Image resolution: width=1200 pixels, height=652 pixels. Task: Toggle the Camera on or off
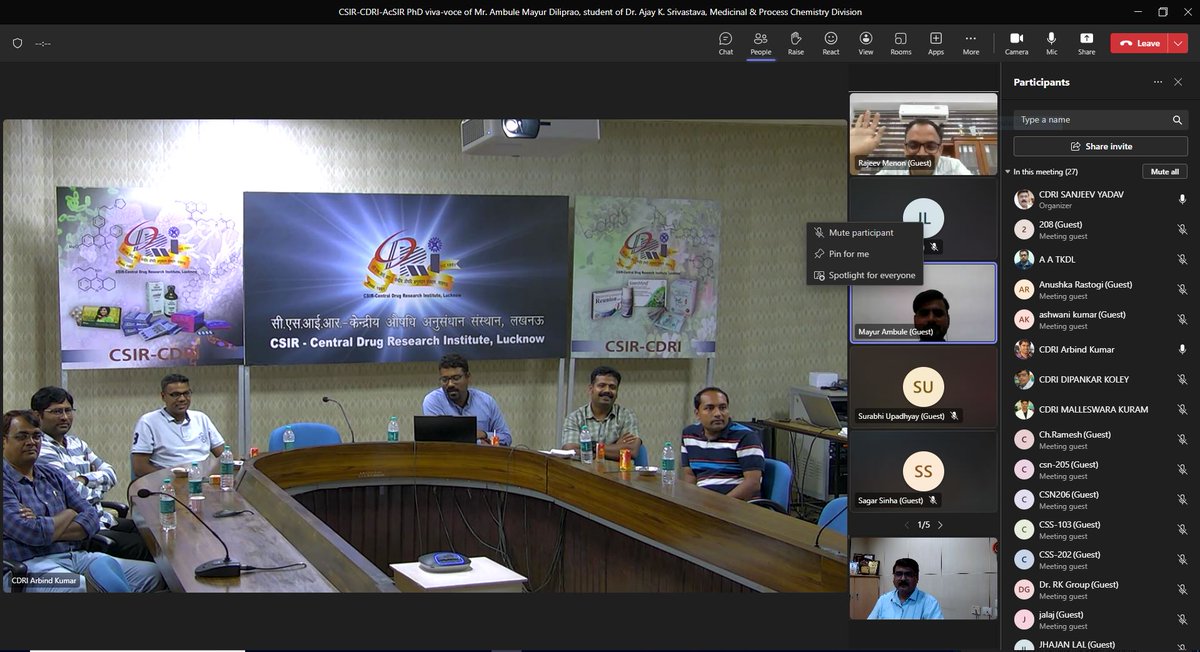pos(1016,43)
